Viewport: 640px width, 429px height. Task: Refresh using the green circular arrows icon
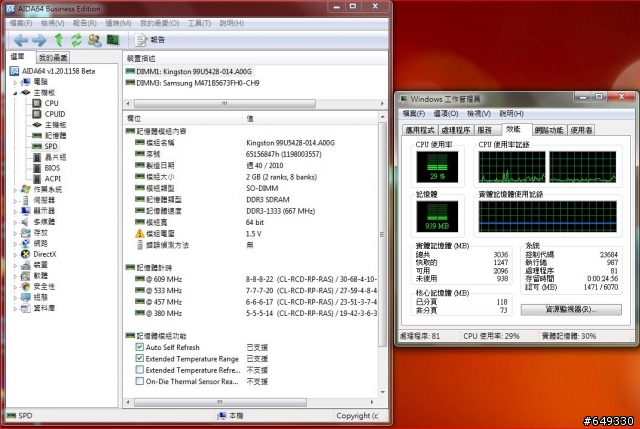point(76,40)
